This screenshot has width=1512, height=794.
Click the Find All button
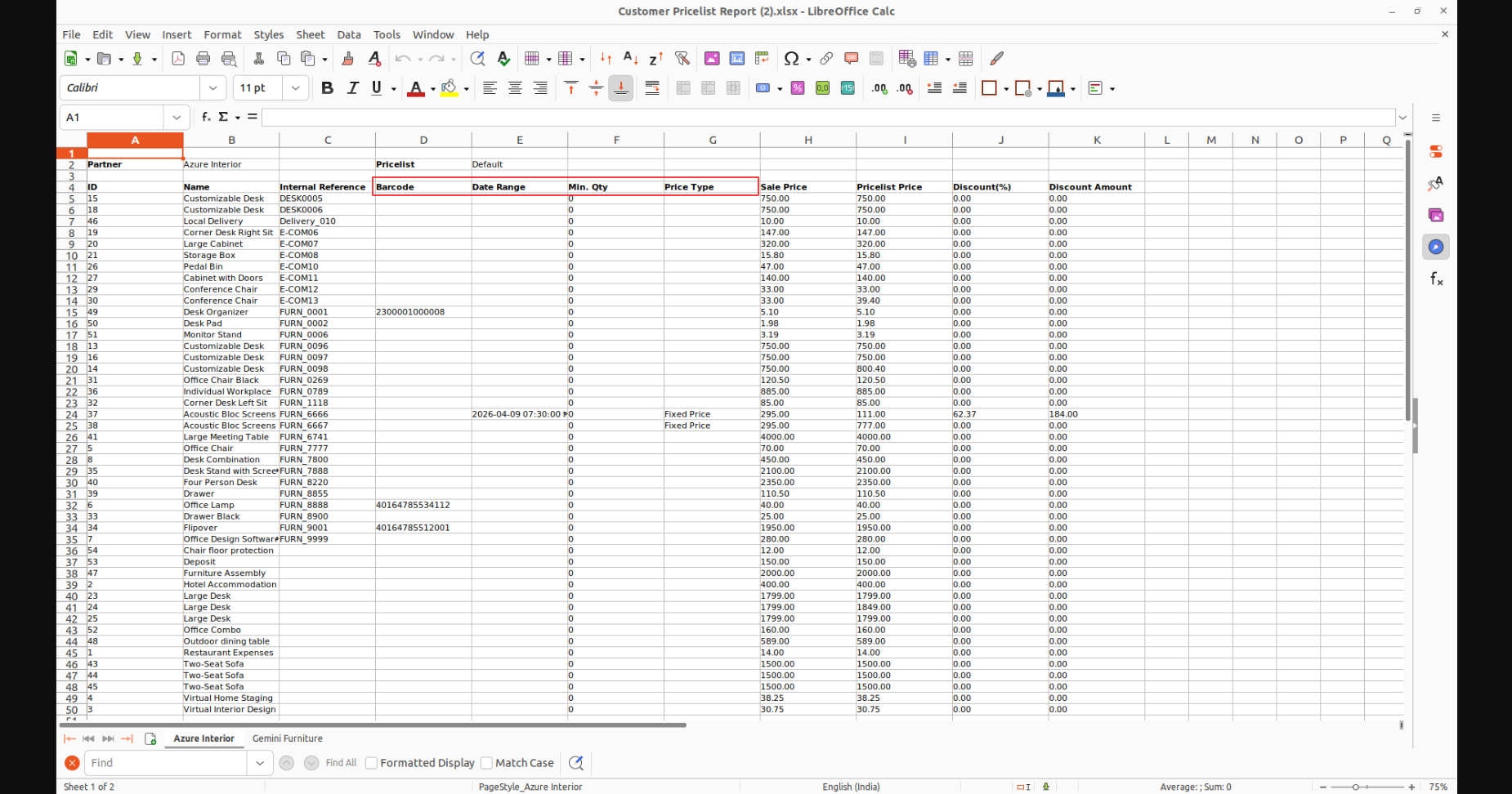341,763
